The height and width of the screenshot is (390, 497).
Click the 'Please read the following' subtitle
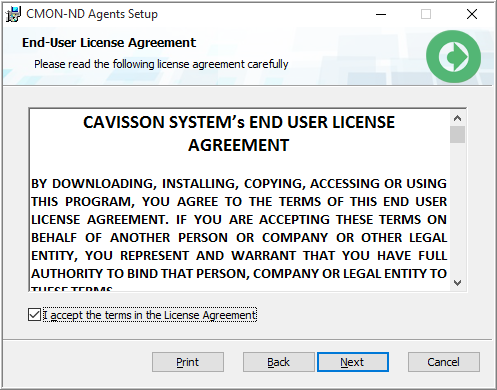point(161,64)
